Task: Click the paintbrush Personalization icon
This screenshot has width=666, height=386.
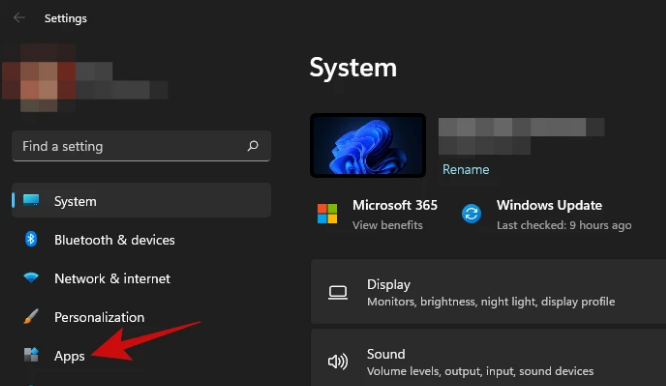Action: pyautogui.click(x=31, y=317)
